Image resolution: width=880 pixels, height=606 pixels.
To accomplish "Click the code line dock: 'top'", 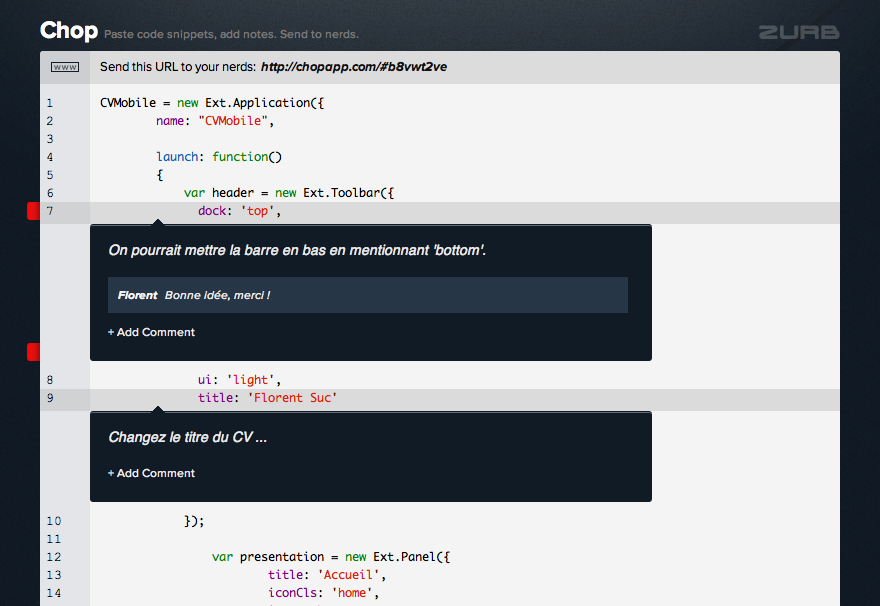I will [240, 211].
